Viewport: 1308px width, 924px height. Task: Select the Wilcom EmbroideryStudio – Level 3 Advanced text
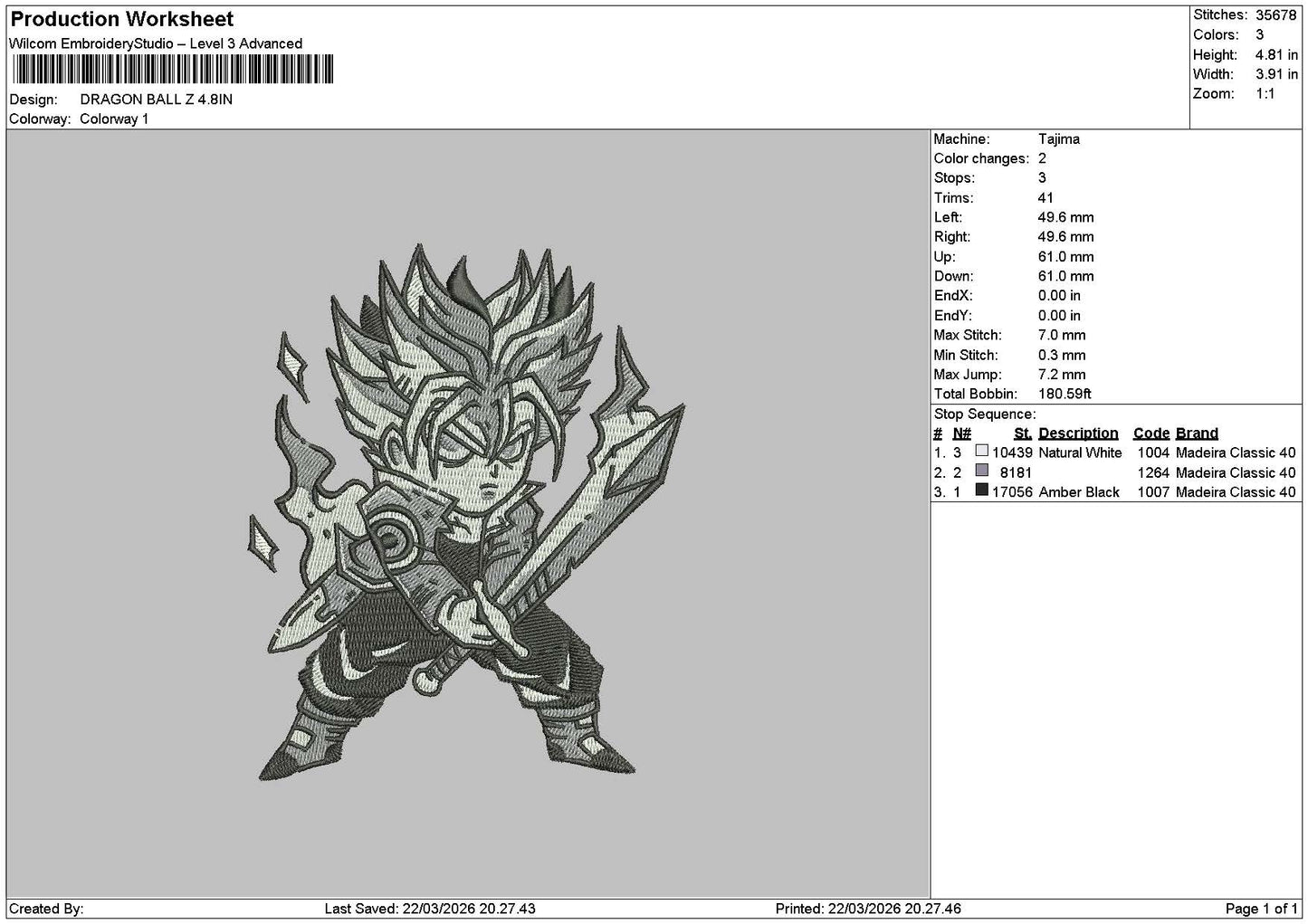pos(156,43)
